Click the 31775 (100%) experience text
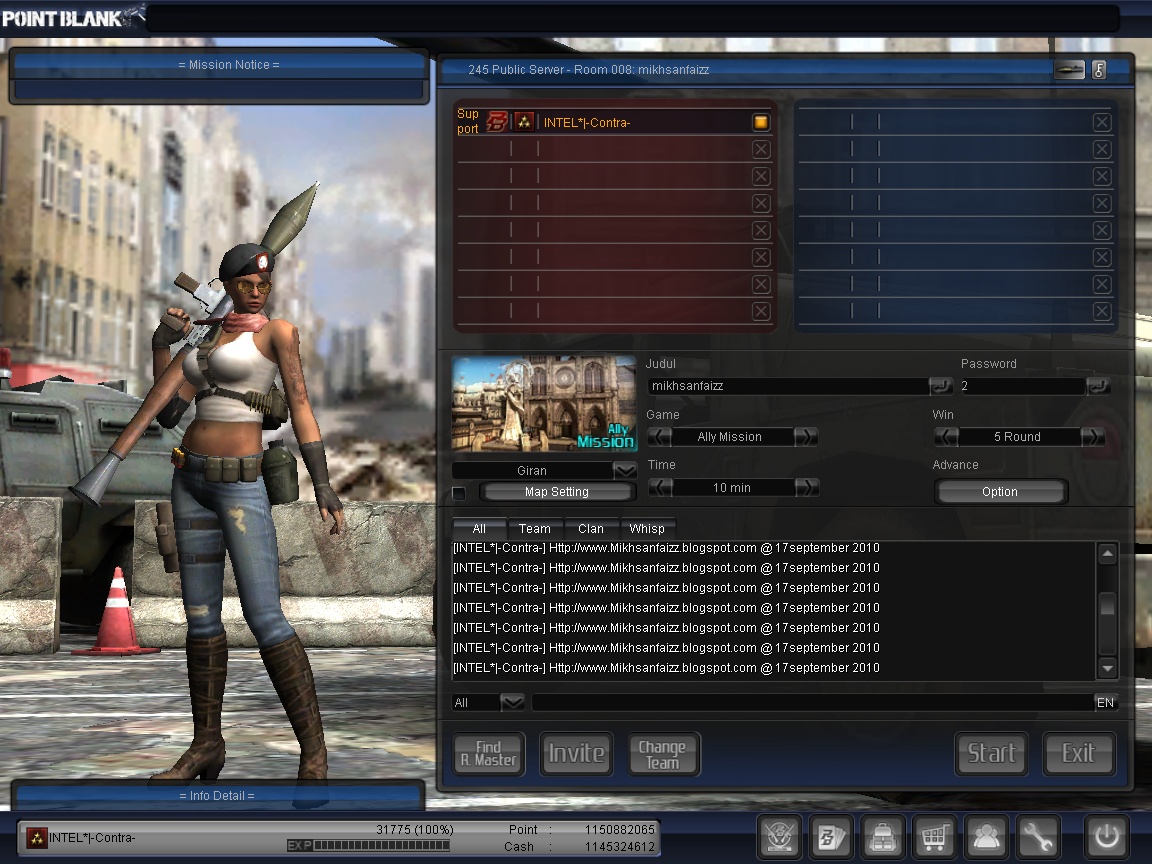 point(415,829)
